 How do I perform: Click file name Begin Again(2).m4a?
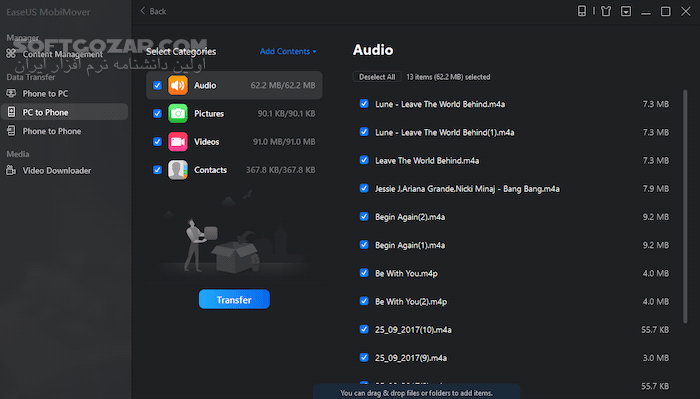coord(410,217)
